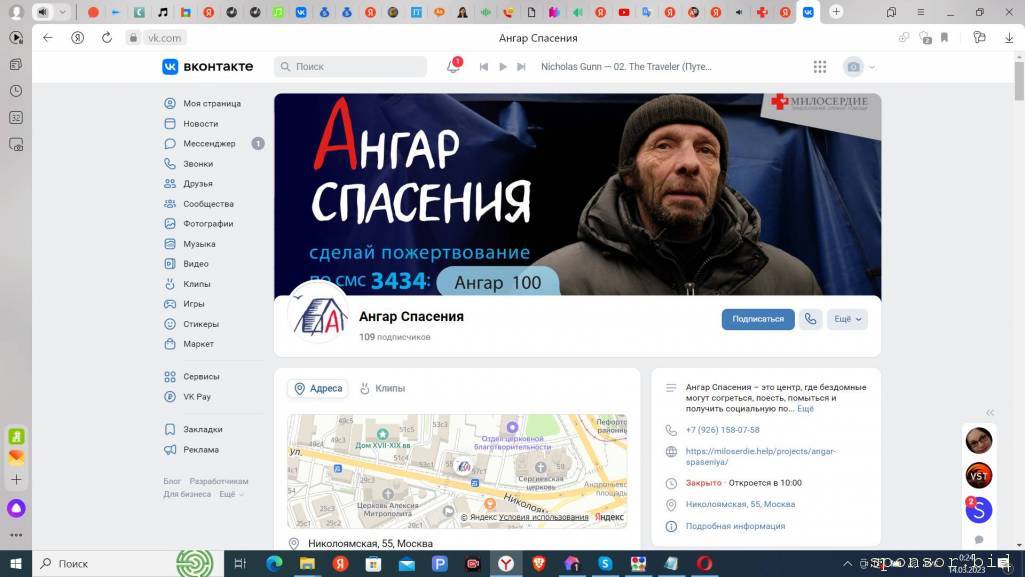Play the Nicholas Gunn track

point(503,67)
